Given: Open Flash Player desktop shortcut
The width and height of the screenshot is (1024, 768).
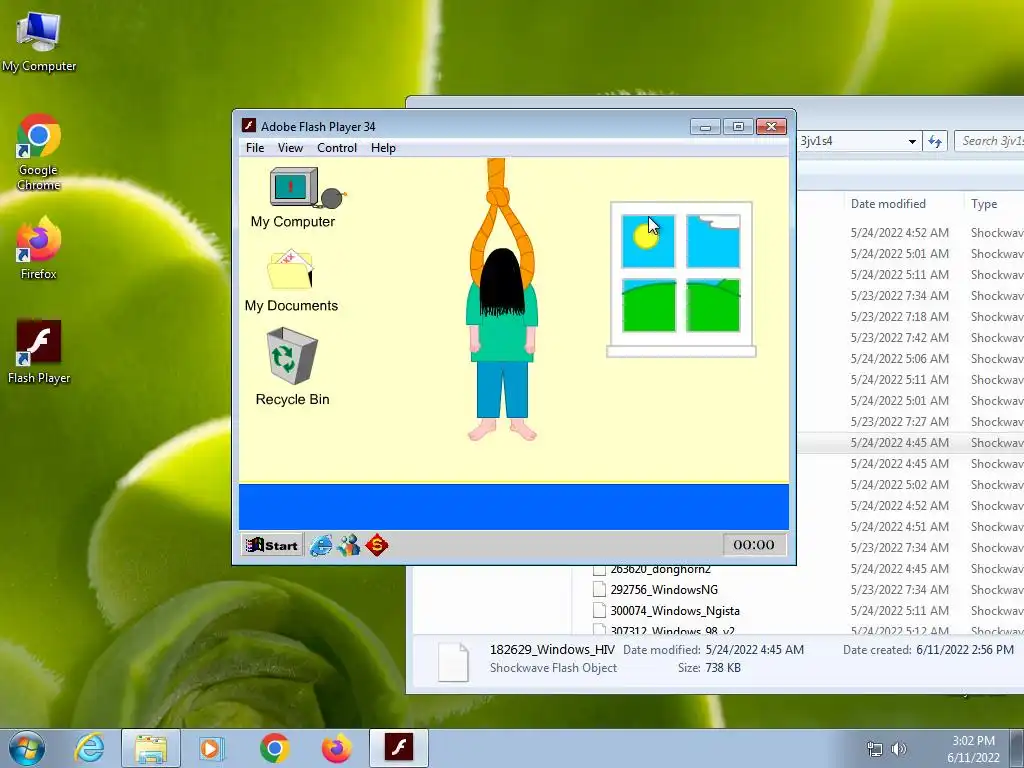Looking at the screenshot, I should coord(39,351).
